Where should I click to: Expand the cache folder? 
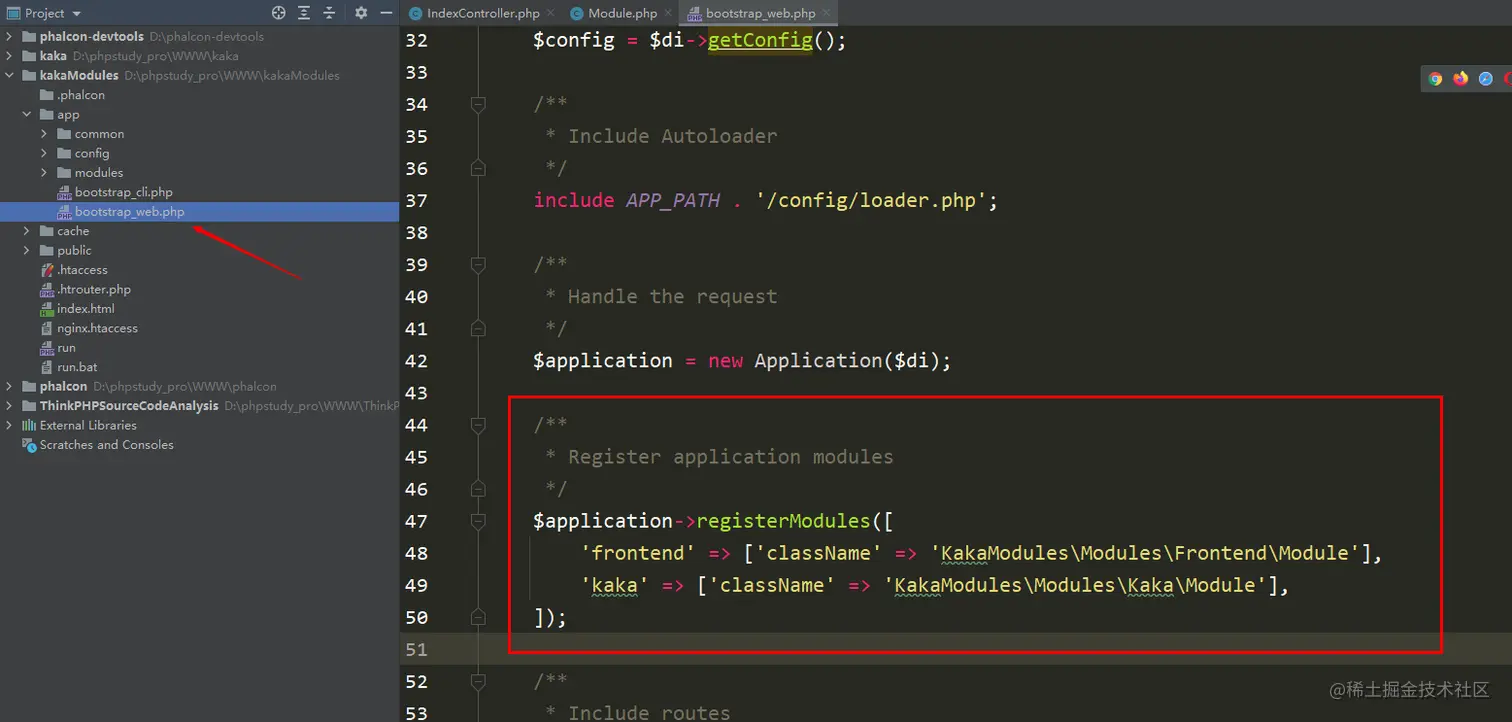coord(27,231)
